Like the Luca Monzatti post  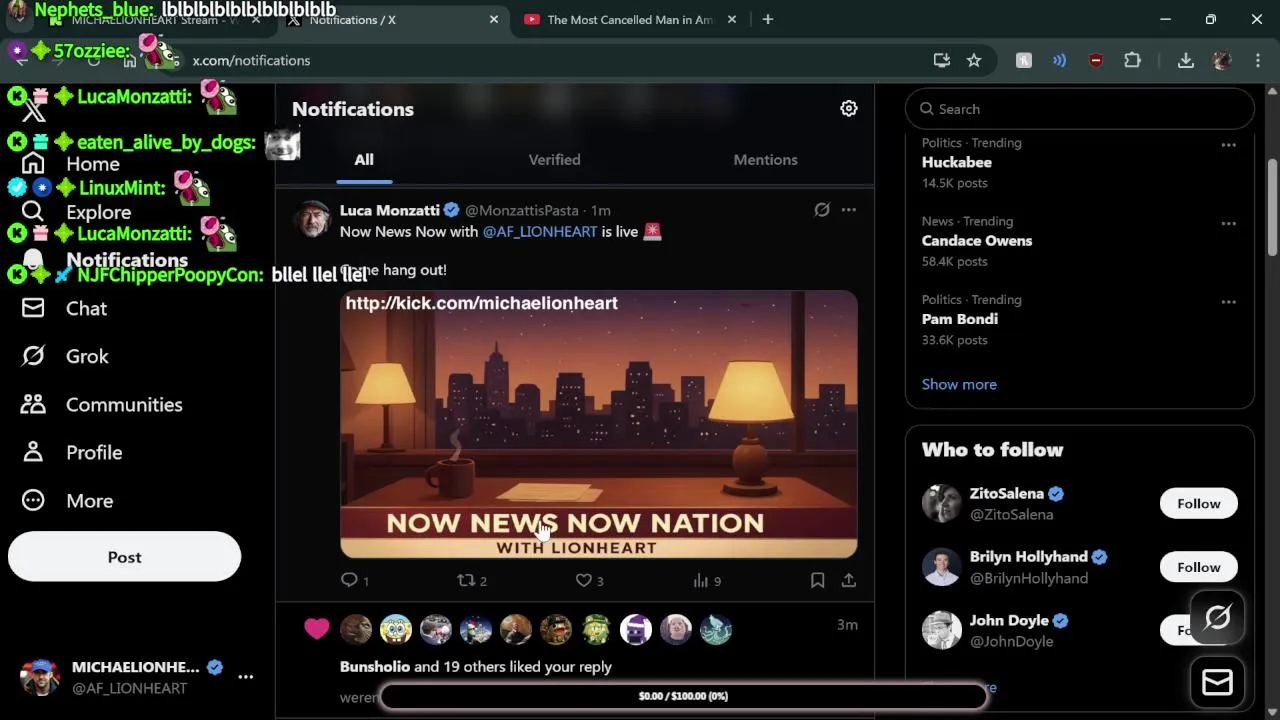tap(583, 580)
